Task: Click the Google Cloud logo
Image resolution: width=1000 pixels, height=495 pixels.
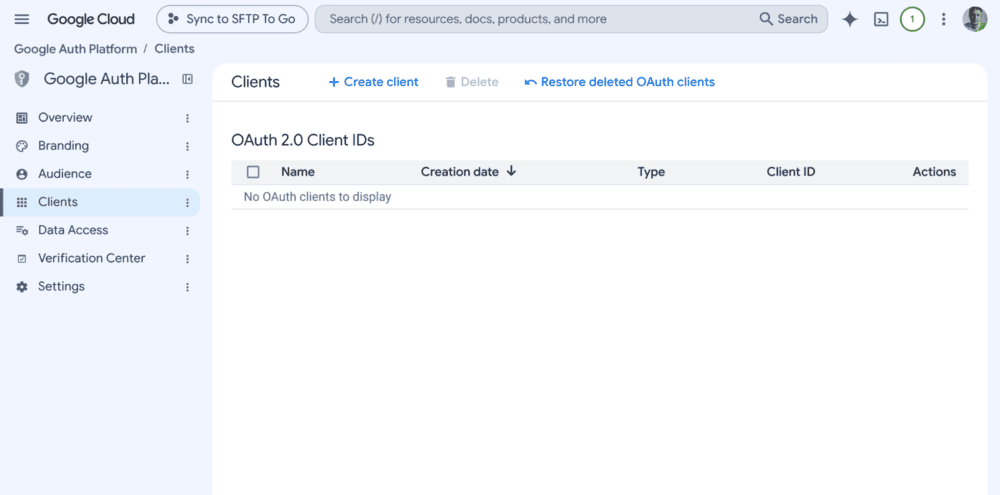Action: (91, 19)
